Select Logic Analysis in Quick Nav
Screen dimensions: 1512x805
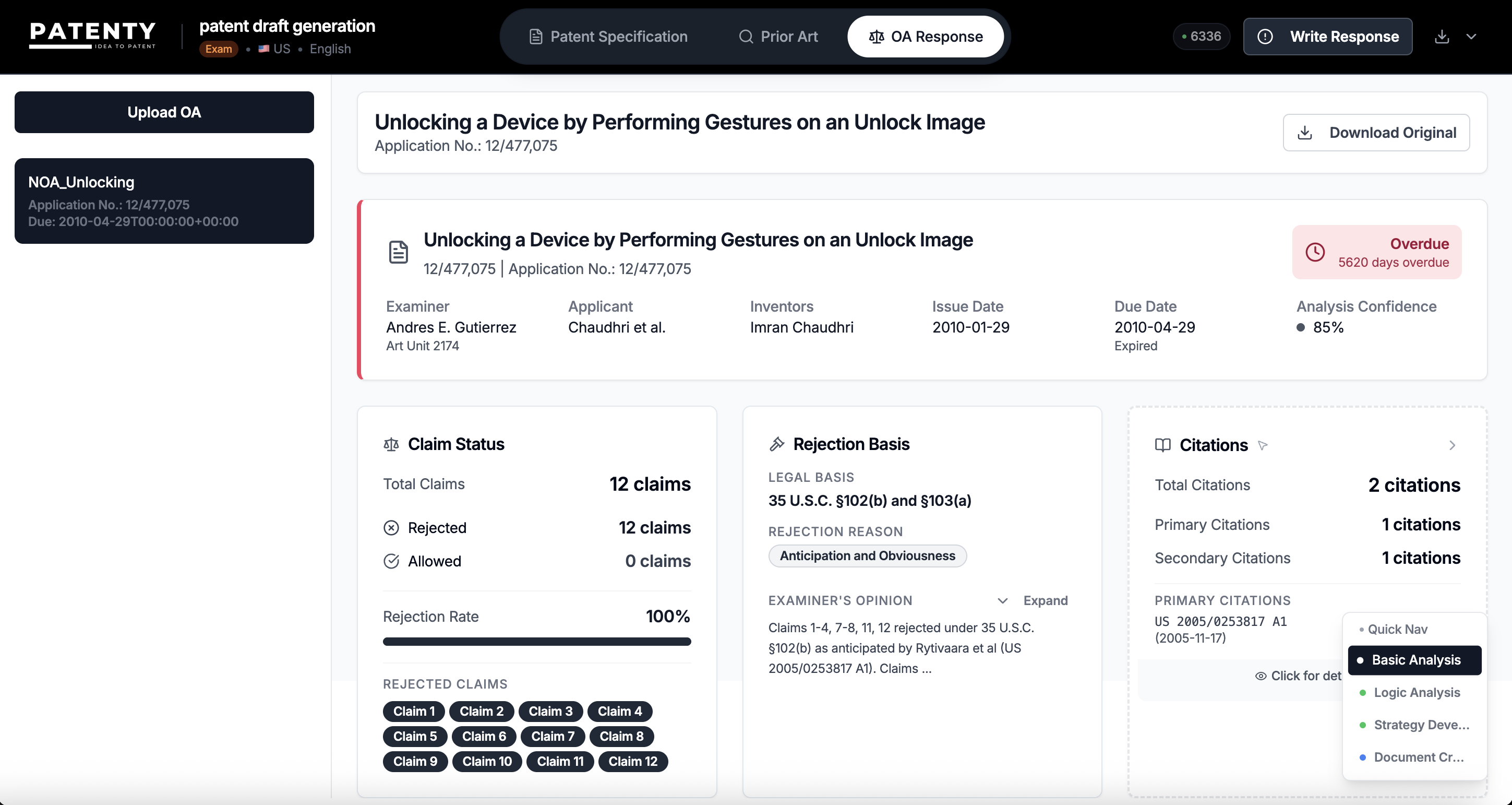point(1416,692)
